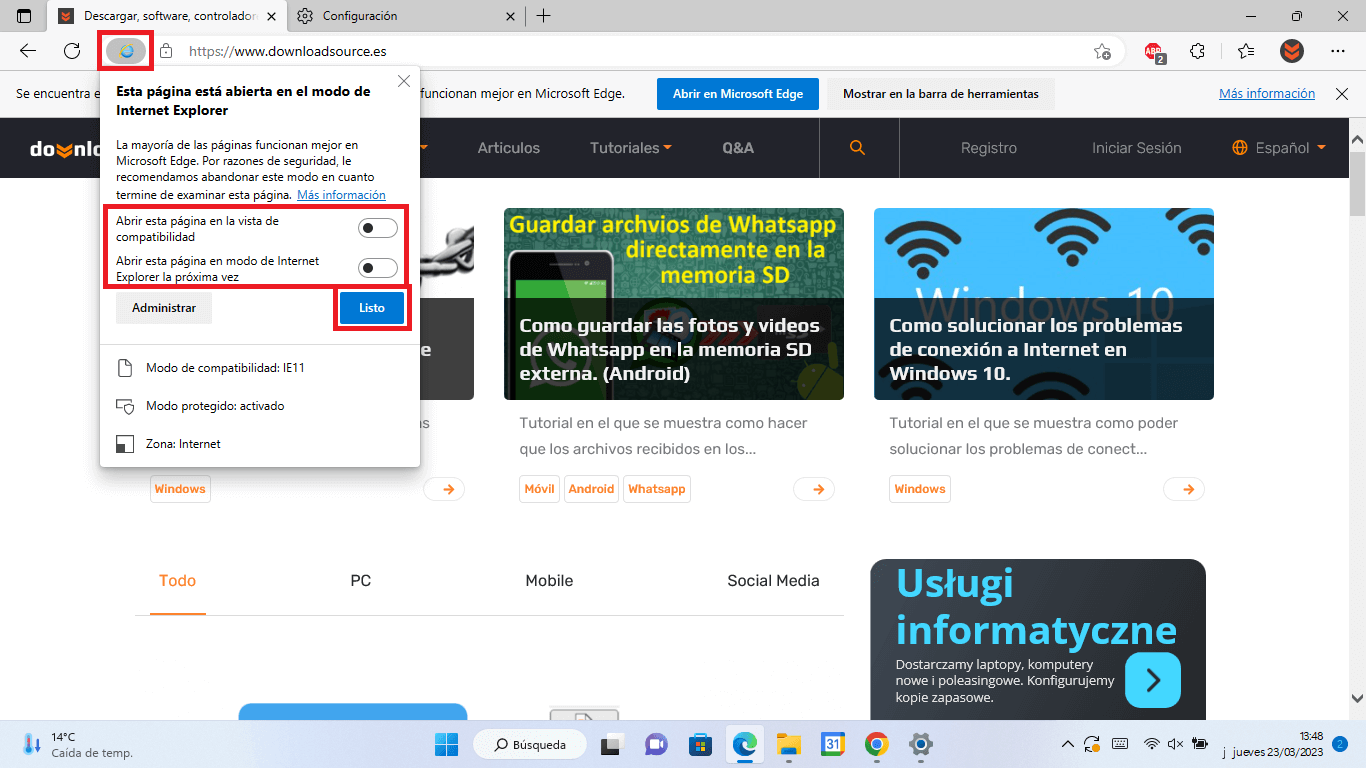Open the Extensions puzzle icon
Viewport: 1366px width, 768px height.
tap(1197, 51)
